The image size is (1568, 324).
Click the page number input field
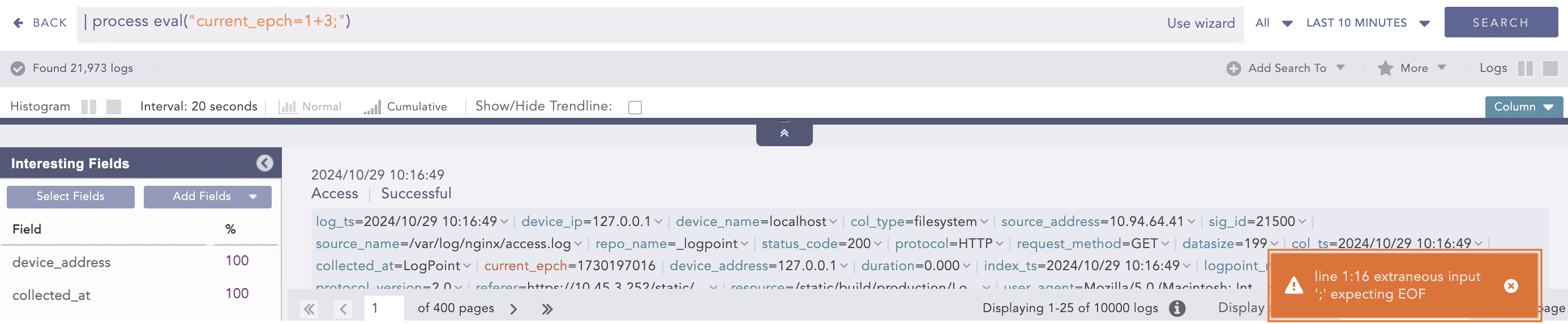pos(383,308)
